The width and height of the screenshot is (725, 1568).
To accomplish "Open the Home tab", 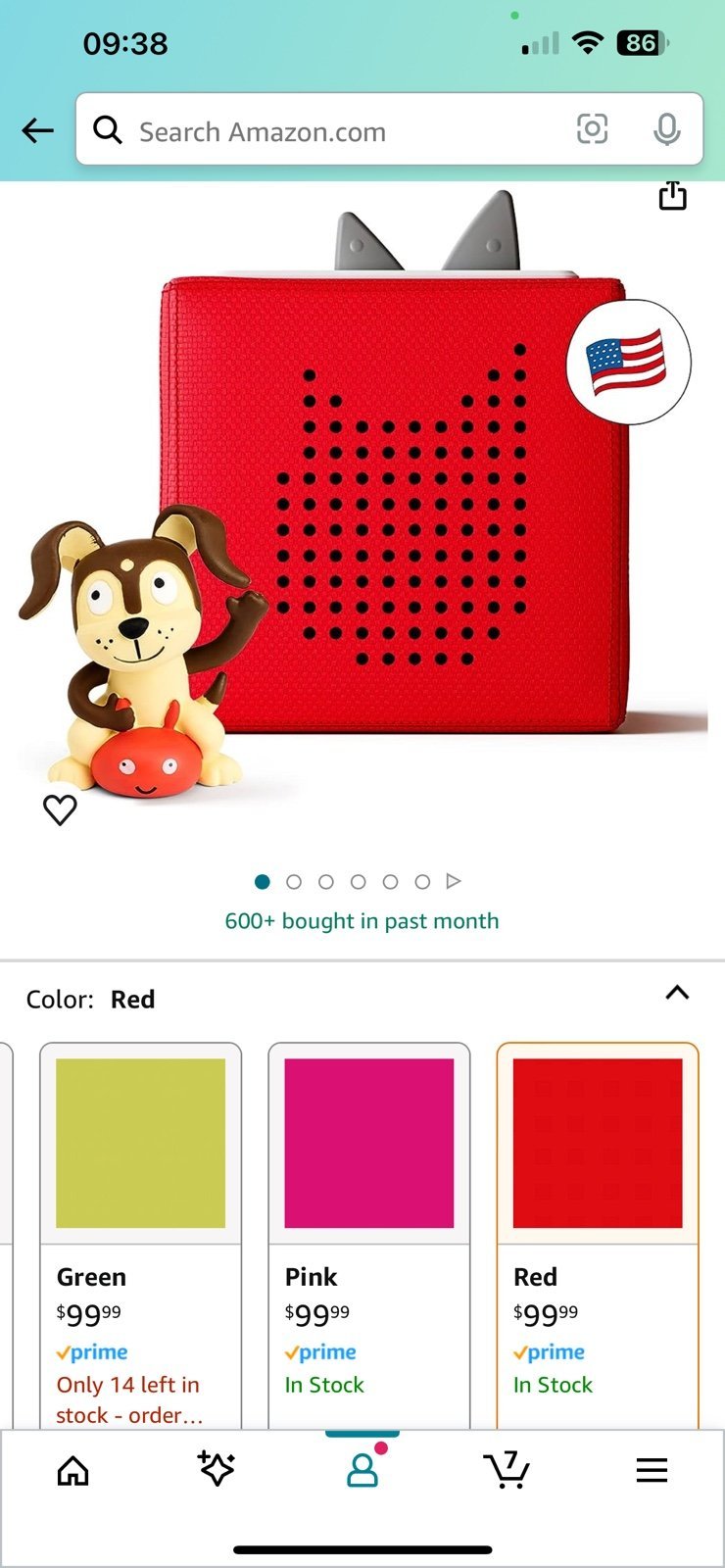I will click(x=72, y=1470).
